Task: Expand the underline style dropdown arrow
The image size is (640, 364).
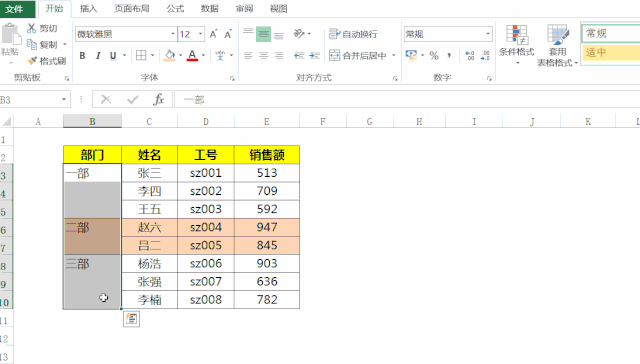Action: (124, 55)
